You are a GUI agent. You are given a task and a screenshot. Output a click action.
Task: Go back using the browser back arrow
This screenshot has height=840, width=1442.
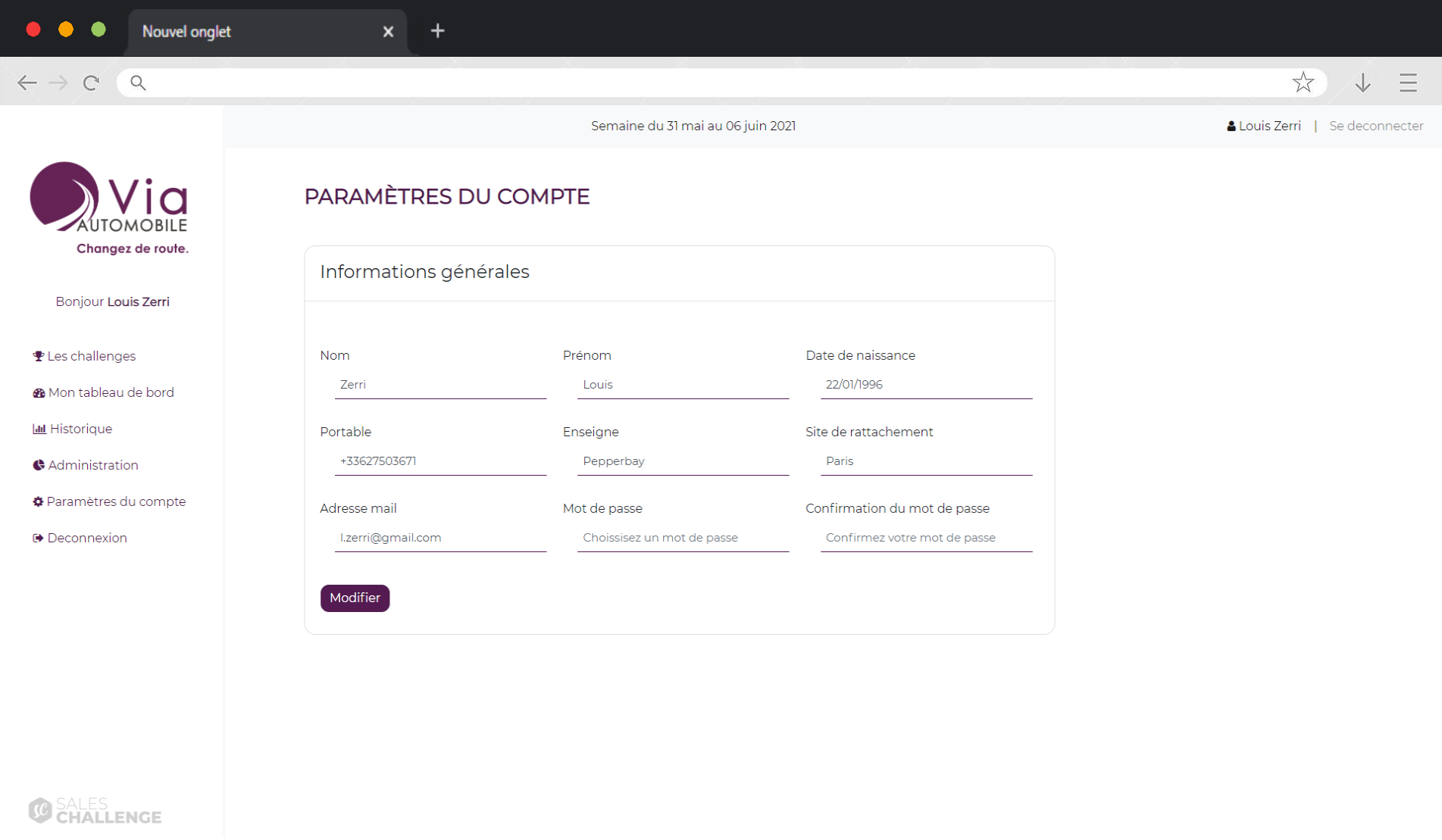pyautogui.click(x=27, y=83)
